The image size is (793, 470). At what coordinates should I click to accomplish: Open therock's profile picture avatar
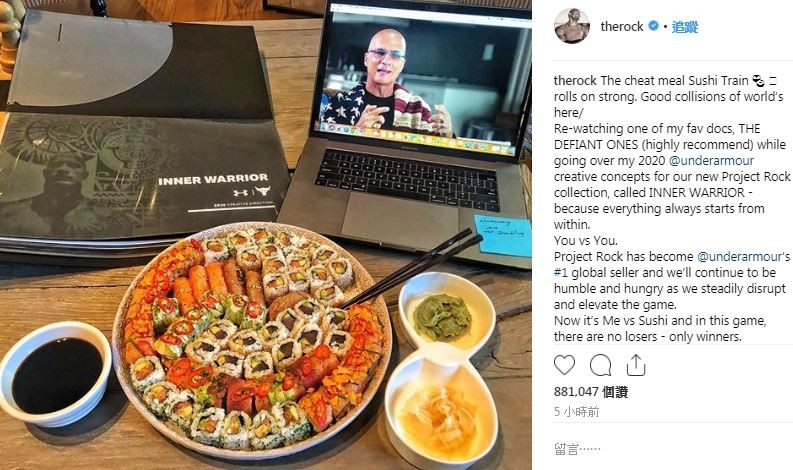point(572,26)
